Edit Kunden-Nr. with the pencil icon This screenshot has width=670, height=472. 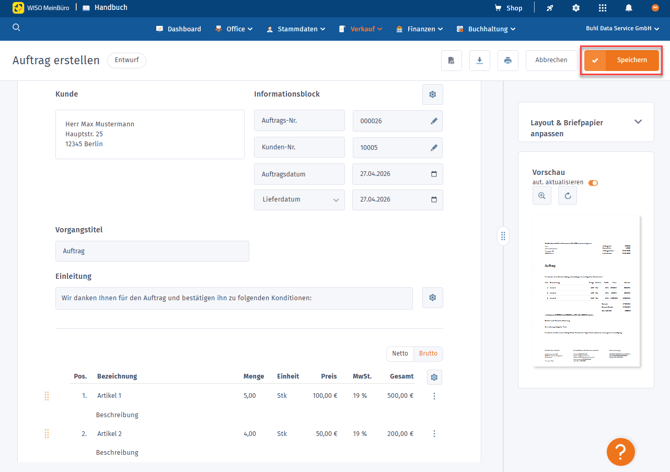click(x=434, y=148)
